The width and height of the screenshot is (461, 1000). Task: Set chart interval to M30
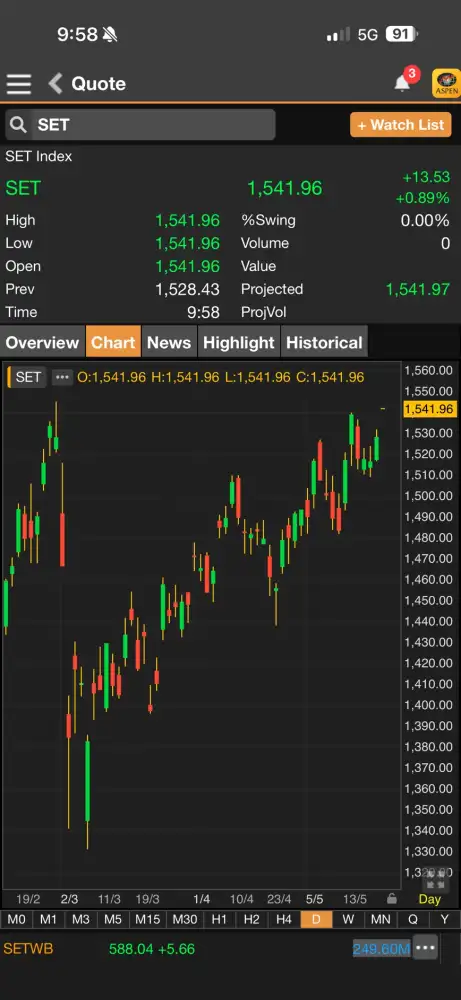(x=185, y=919)
